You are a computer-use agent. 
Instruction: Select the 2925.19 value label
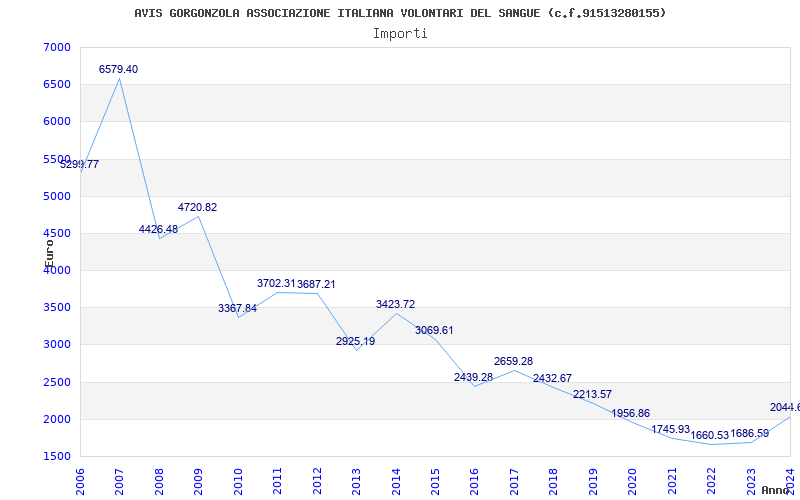[x=356, y=341]
